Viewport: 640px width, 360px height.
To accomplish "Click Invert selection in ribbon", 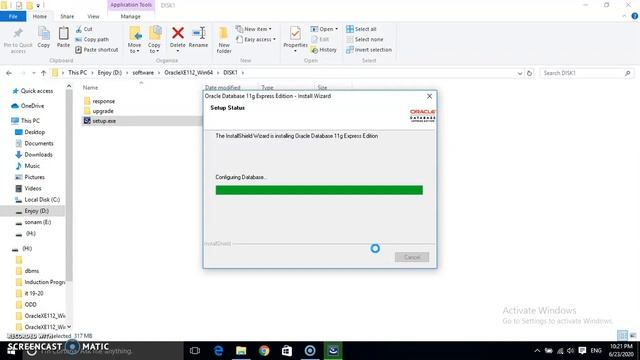I will 369,50.
